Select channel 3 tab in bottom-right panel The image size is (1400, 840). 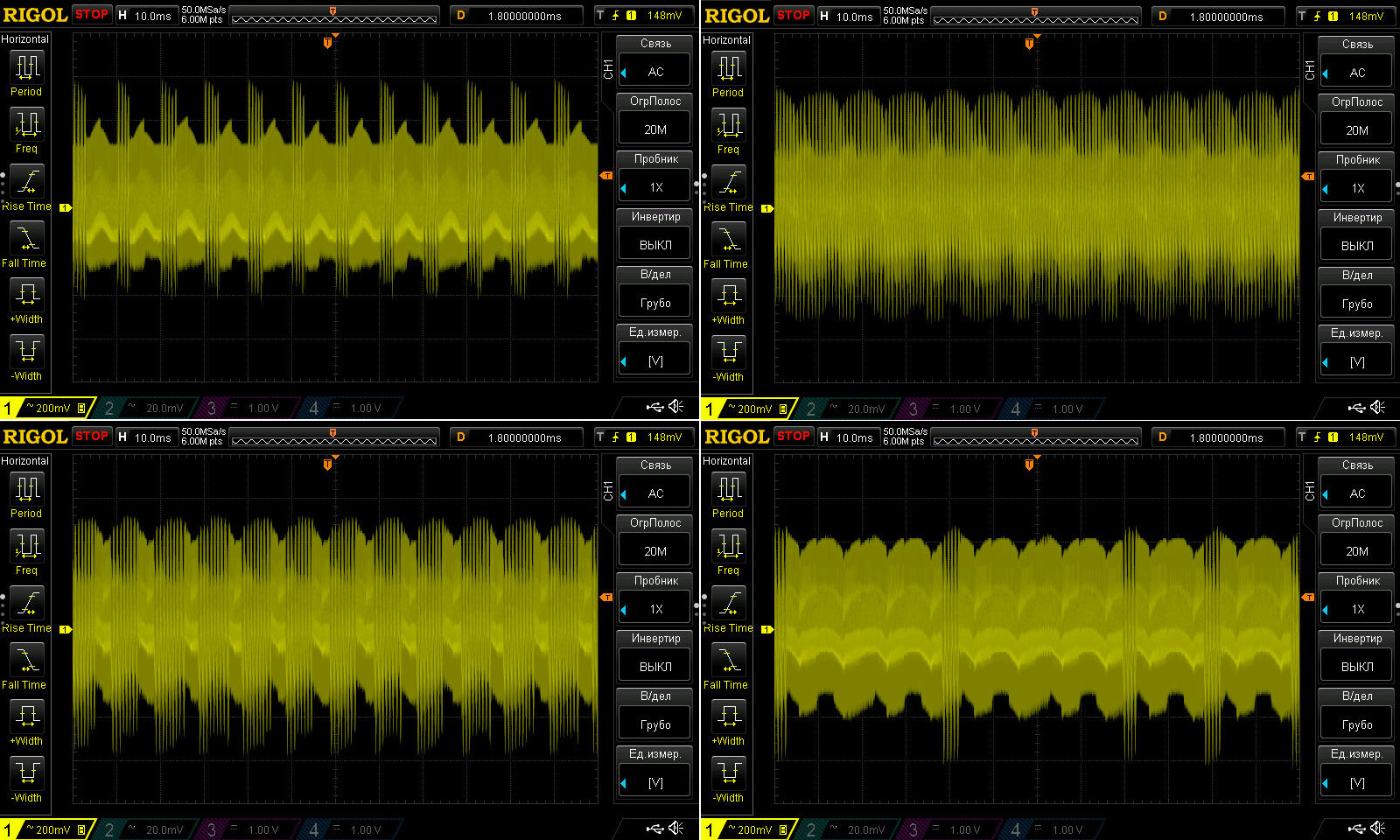947,829
